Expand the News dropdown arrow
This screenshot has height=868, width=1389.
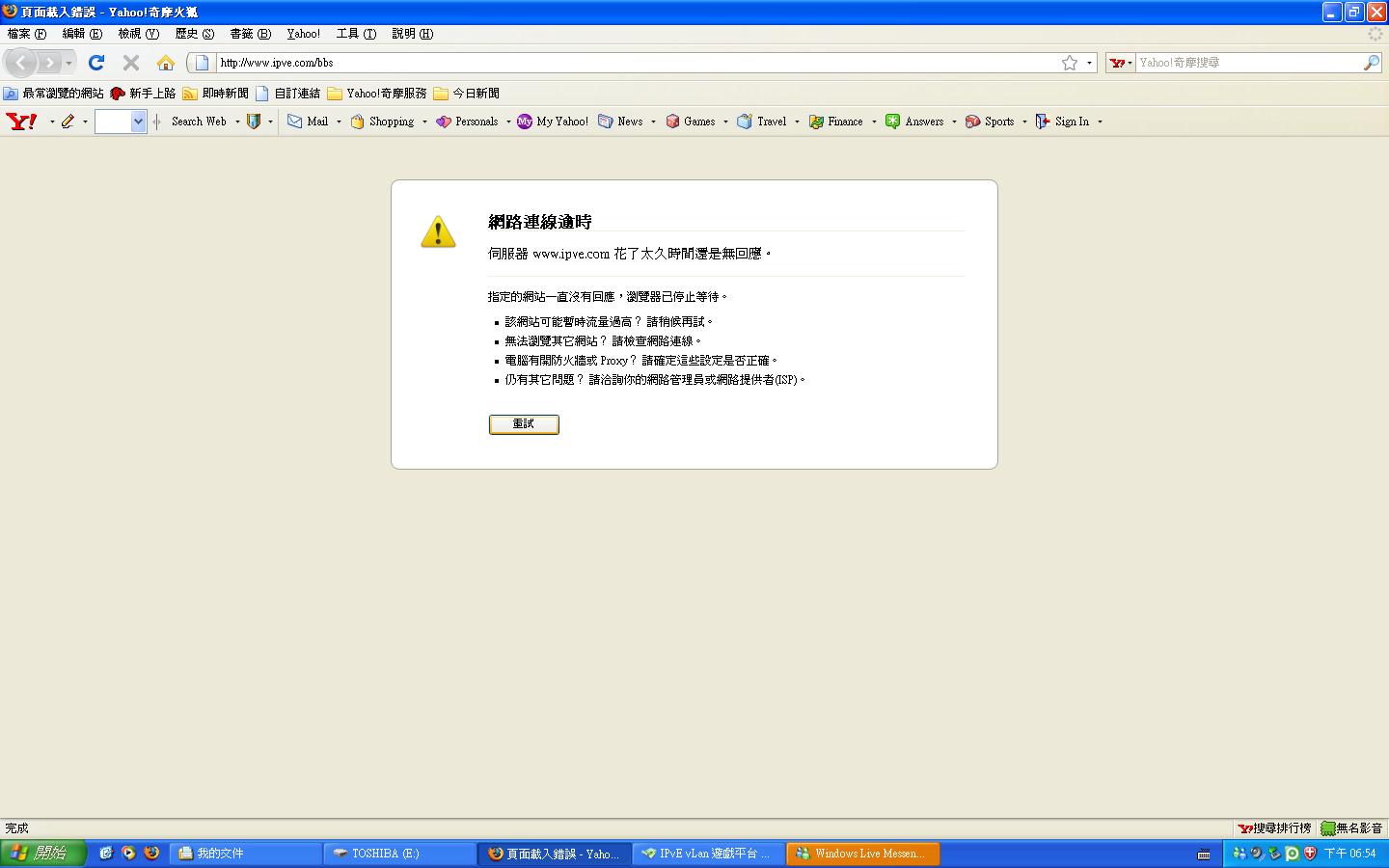[x=653, y=122]
